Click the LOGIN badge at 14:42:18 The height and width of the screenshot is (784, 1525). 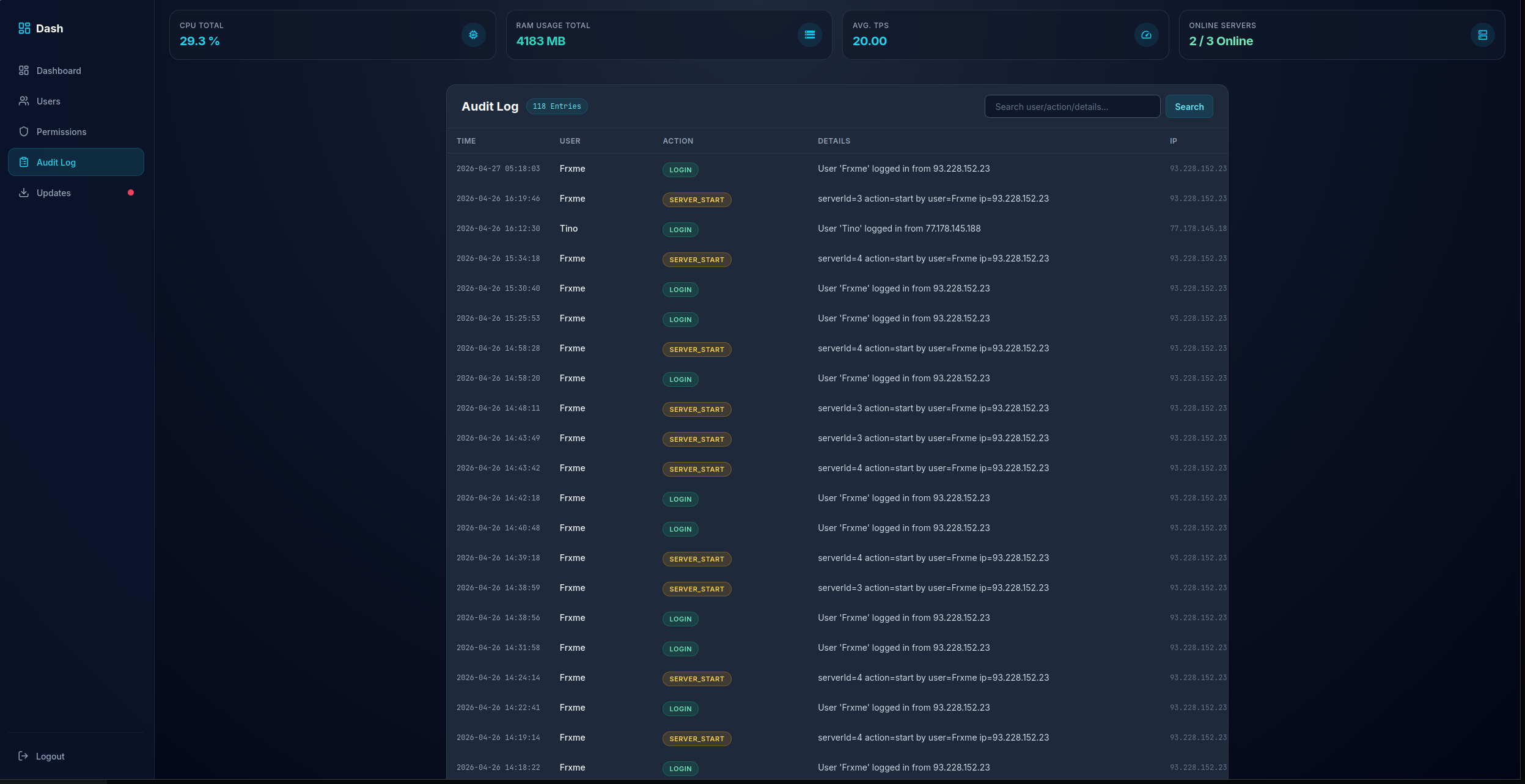click(x=680, y=499)
